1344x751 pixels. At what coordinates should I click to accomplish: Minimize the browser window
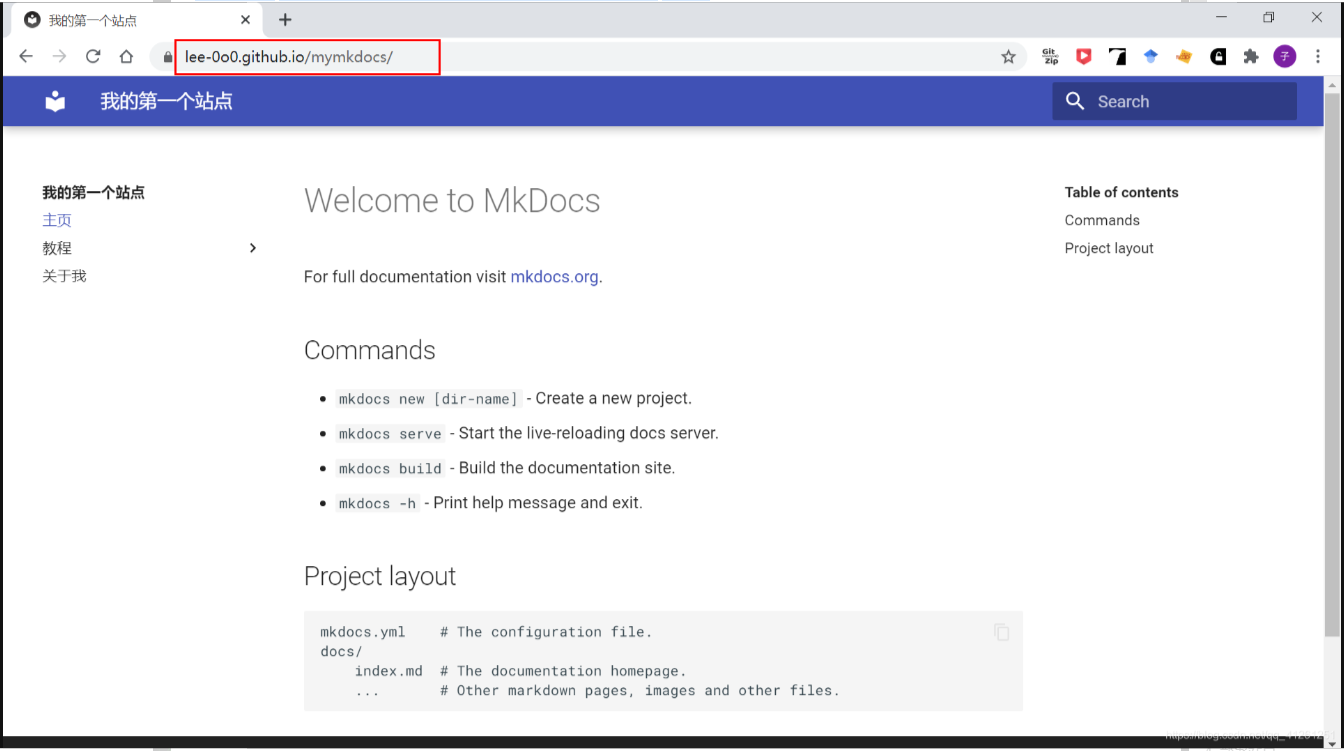click(1222, 17)
